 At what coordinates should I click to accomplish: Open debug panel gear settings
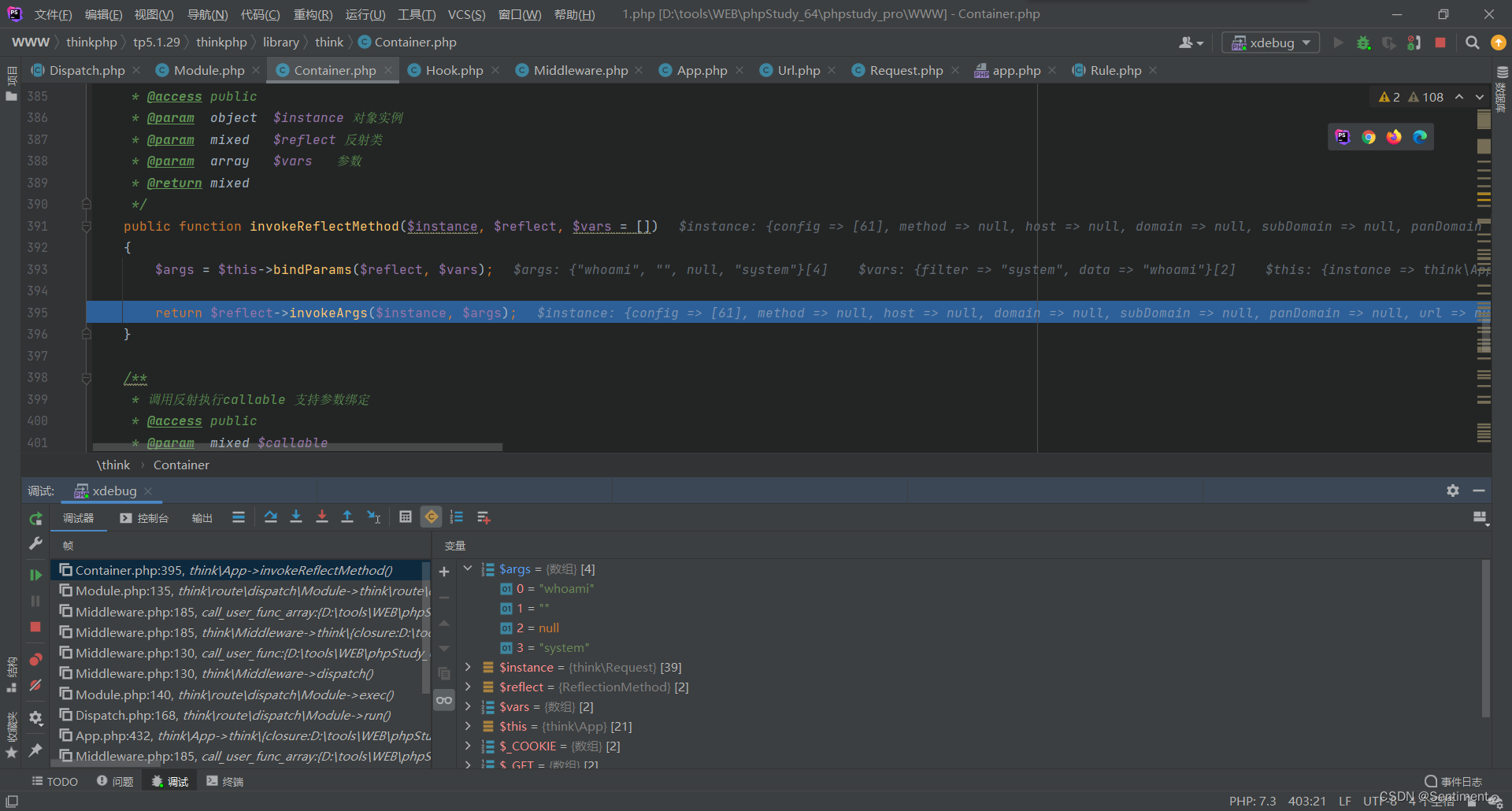1453,491
